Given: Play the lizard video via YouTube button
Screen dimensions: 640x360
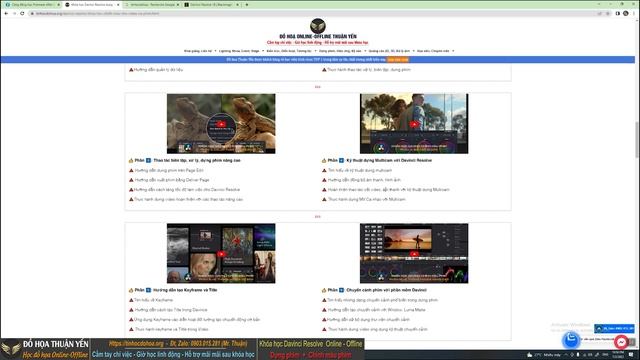Looking at the screenshot, I should tap(221, 124).
